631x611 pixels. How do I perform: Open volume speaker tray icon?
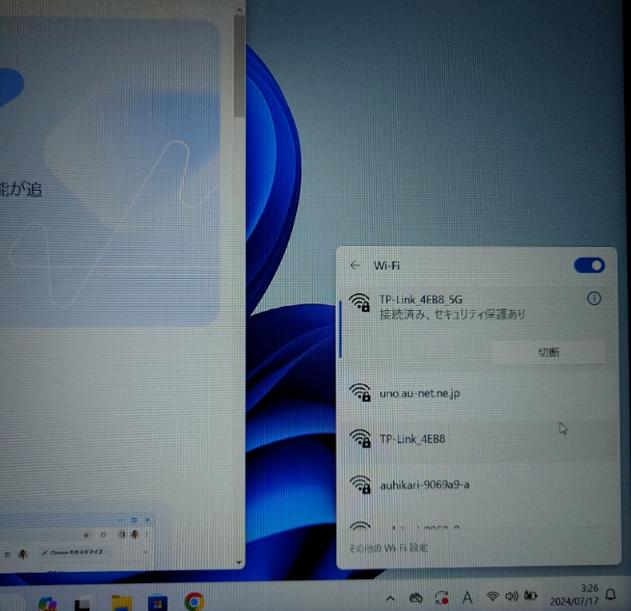tap(511, 596)
